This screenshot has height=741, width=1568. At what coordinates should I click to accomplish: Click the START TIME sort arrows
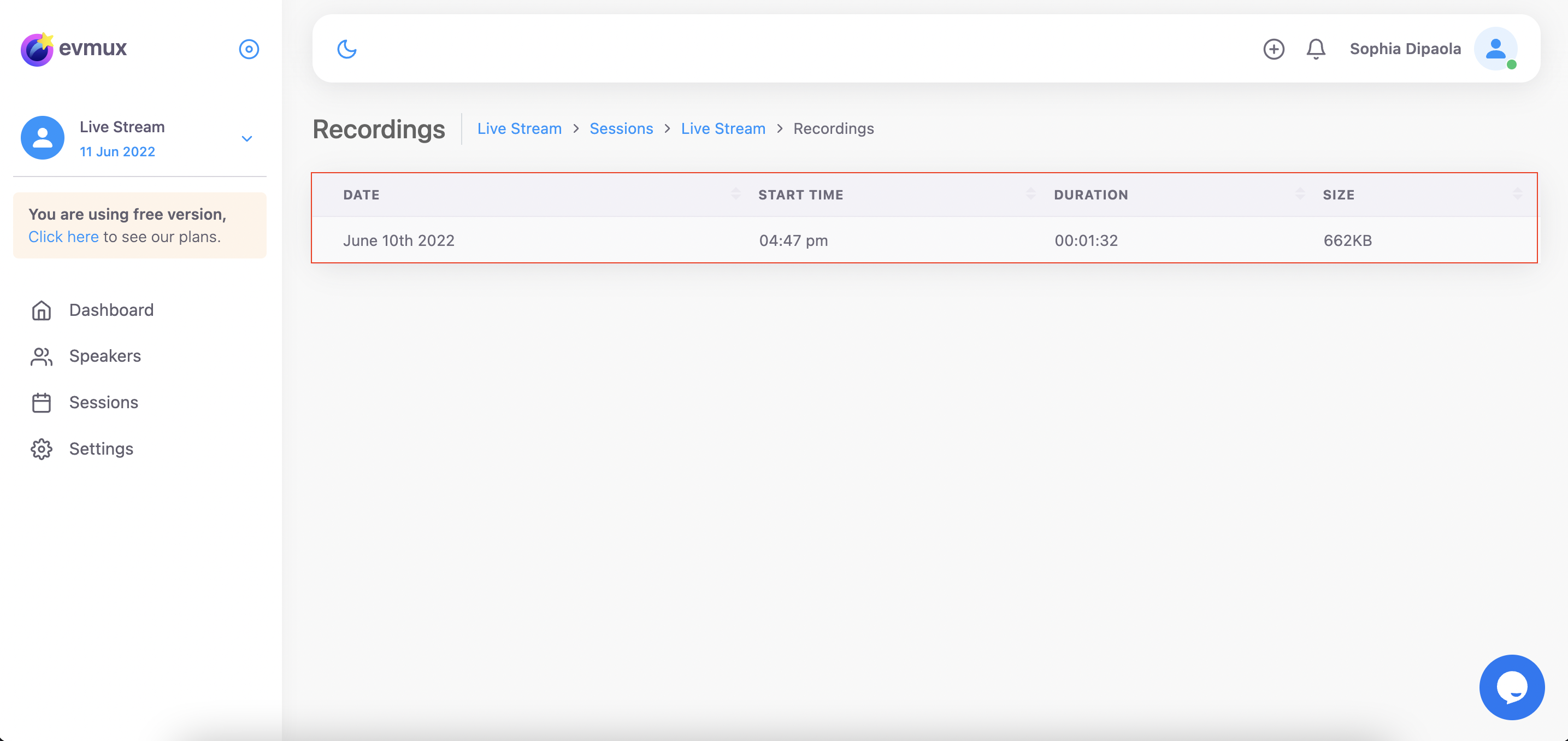tap(1030, 194)
